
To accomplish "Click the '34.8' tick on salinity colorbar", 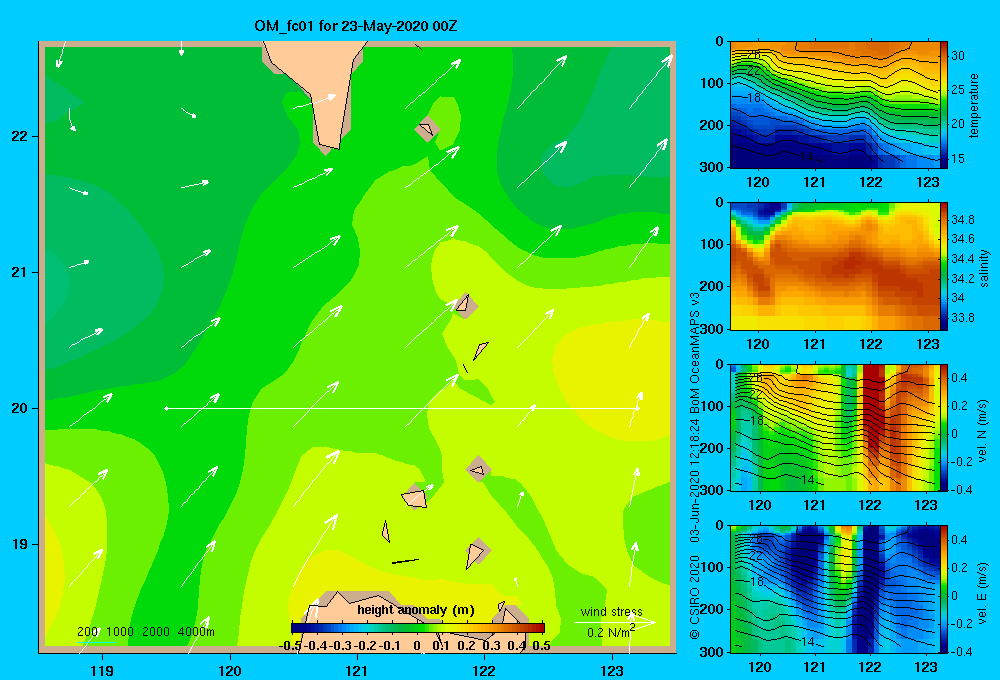I will tap(962, 219).
